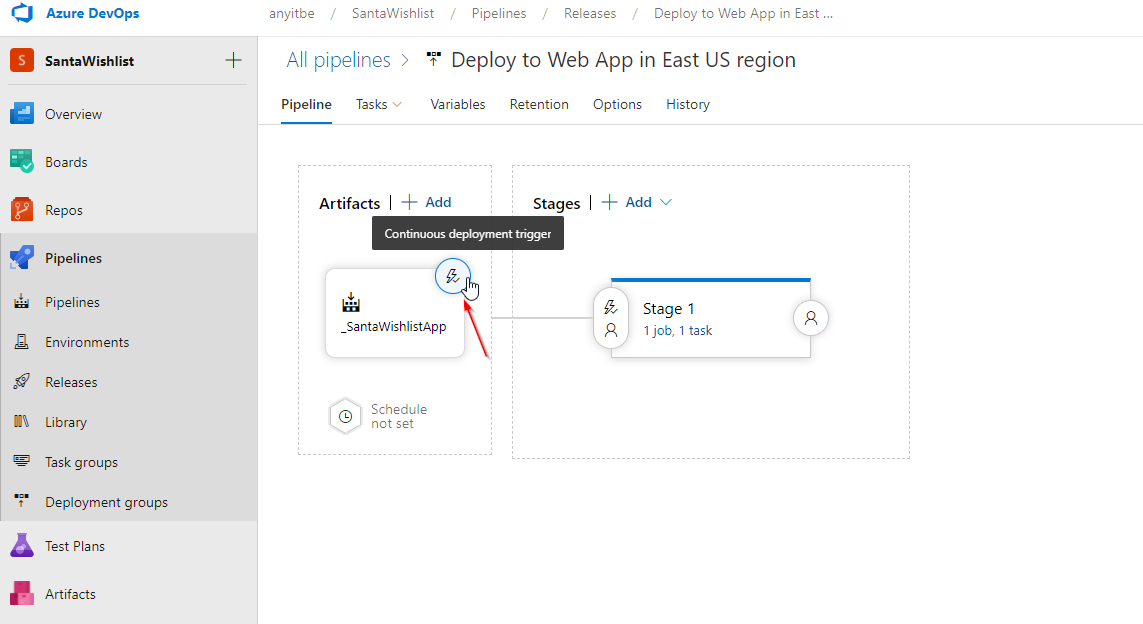This screenshot has height=624, width=1143.
Task: Click the release pipeline icon beside the title
Action: (434, 59)
